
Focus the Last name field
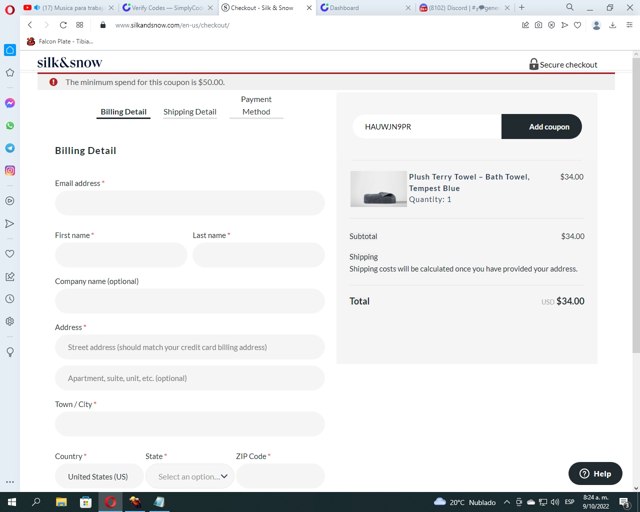pos(258,255)
